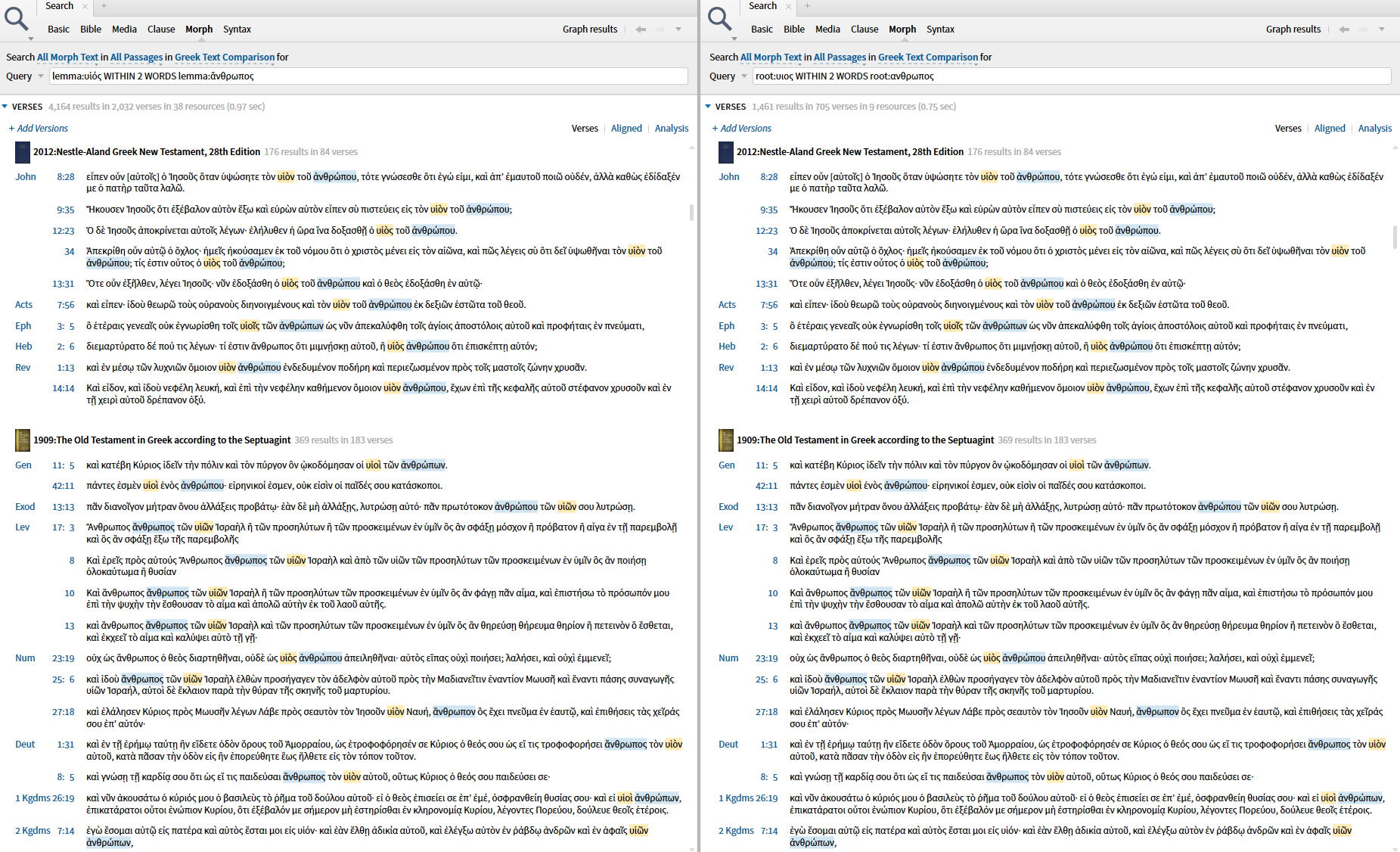Add a new tab in left panel

(104, 6)
